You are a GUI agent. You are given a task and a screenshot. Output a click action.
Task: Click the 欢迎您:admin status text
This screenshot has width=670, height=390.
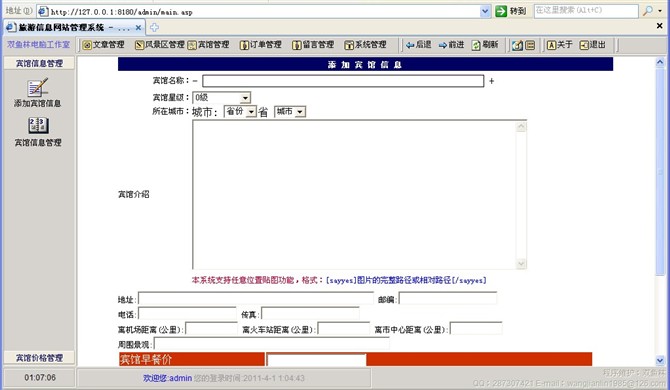168,378
